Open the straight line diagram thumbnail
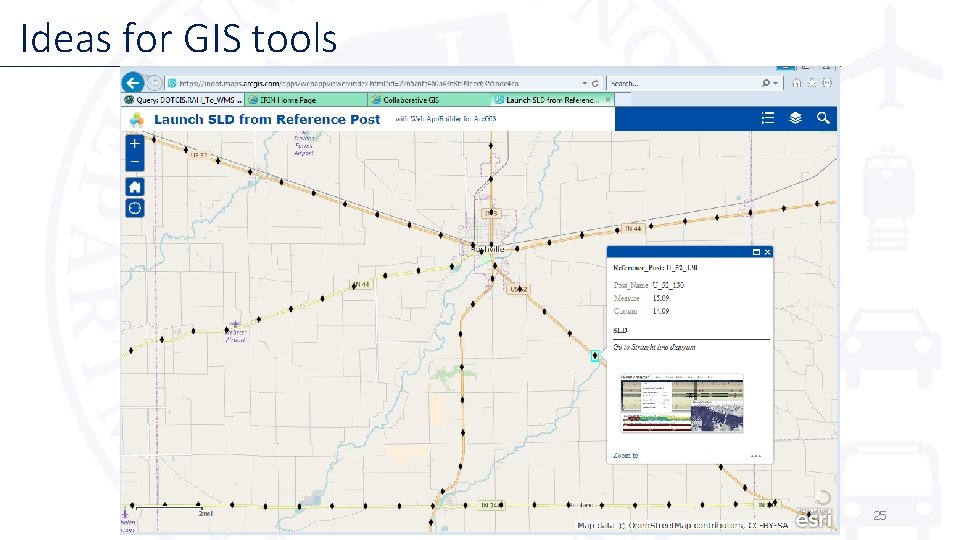The height and width of the screenshot is (540, 960). 682,403
